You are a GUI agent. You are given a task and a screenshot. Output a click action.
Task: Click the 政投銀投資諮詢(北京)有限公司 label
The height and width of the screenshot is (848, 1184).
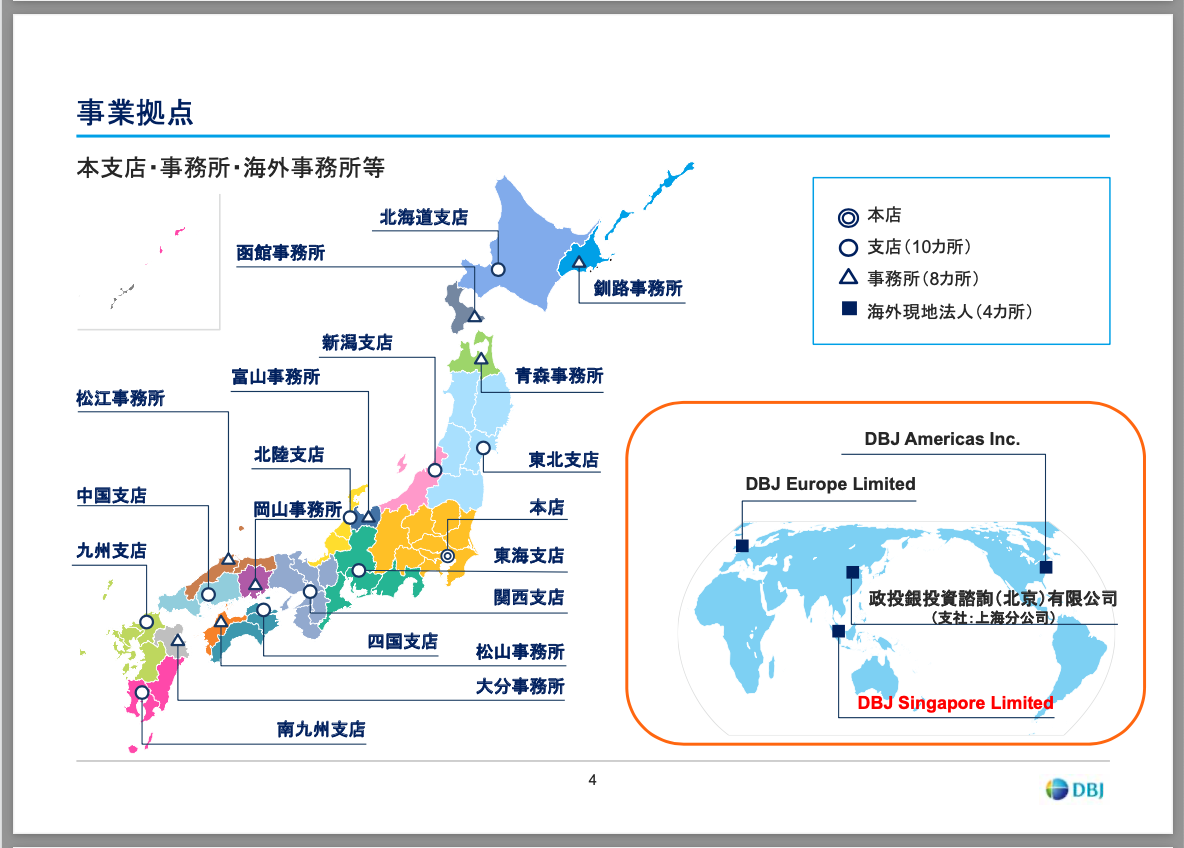pos(993,599)
